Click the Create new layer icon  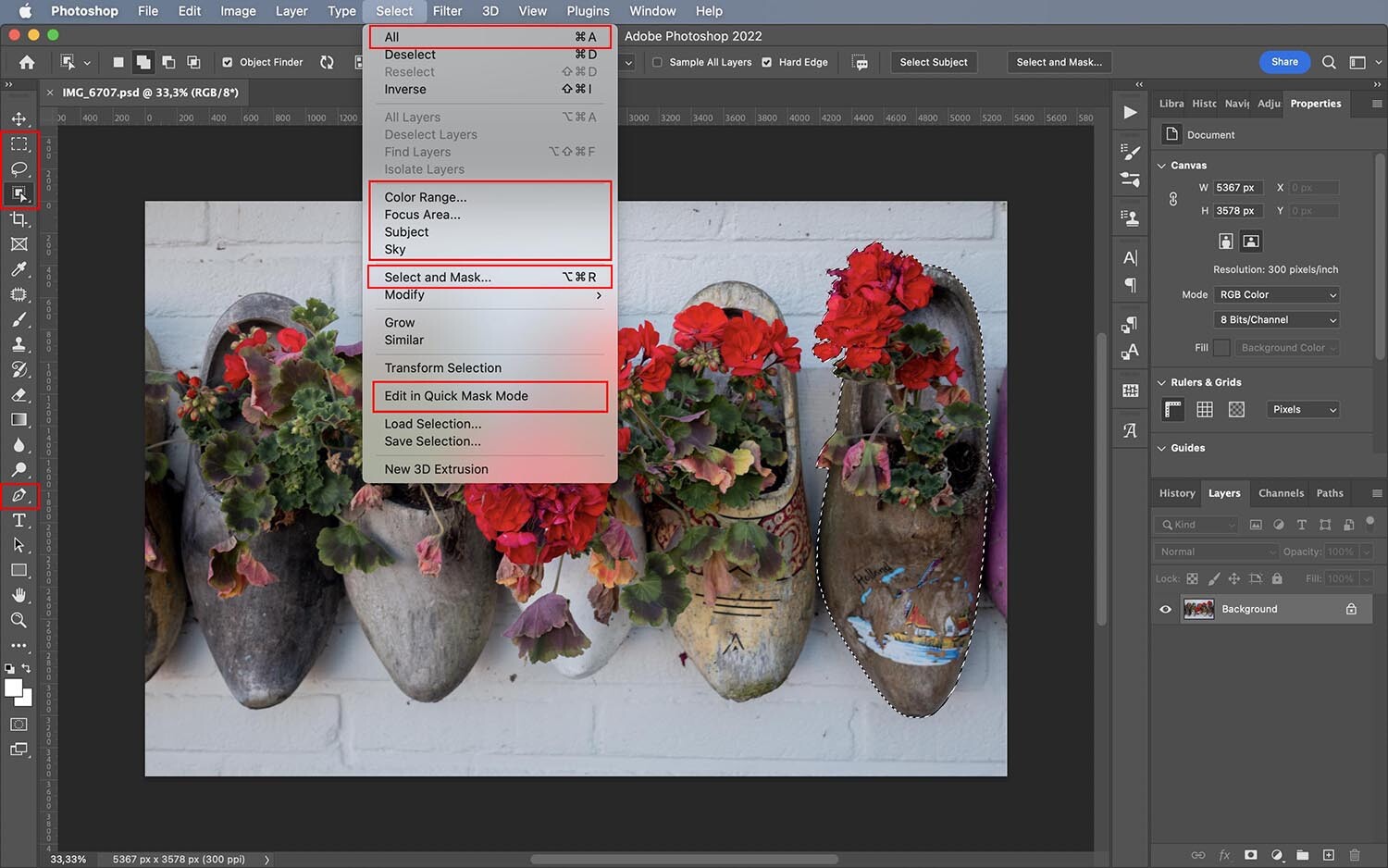click(1329, 855)
